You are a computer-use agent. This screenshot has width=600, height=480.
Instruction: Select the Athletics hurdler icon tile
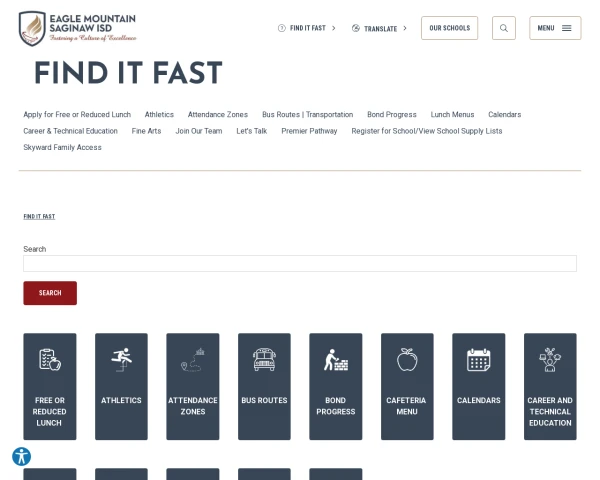121,386
